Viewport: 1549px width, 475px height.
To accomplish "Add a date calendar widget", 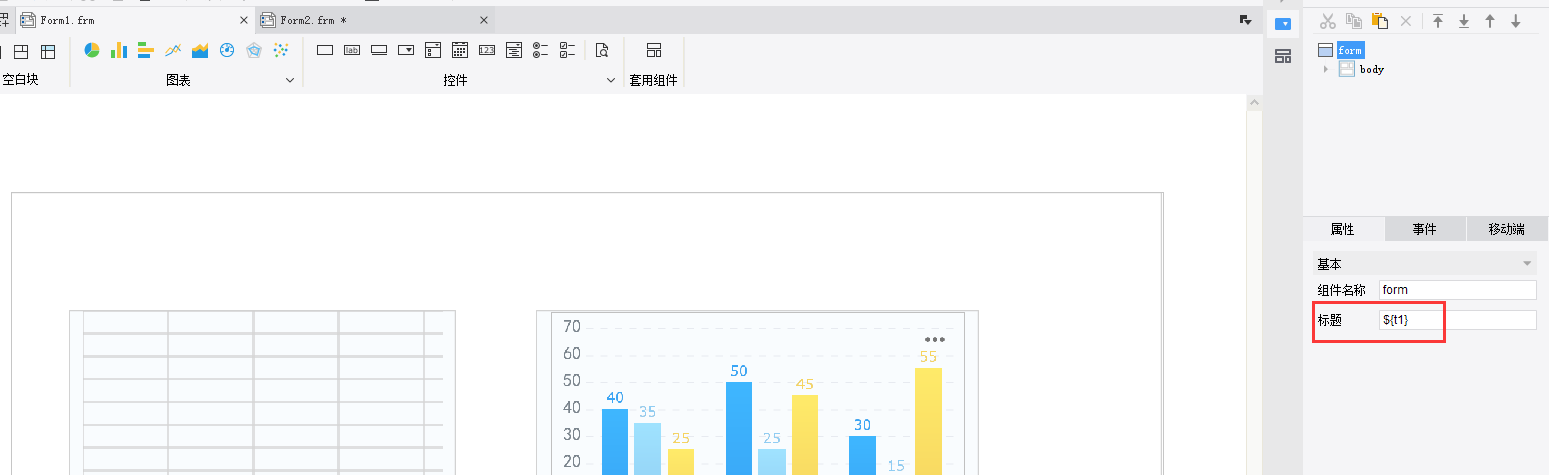I will pyautogui.click(x=460, y=50).
